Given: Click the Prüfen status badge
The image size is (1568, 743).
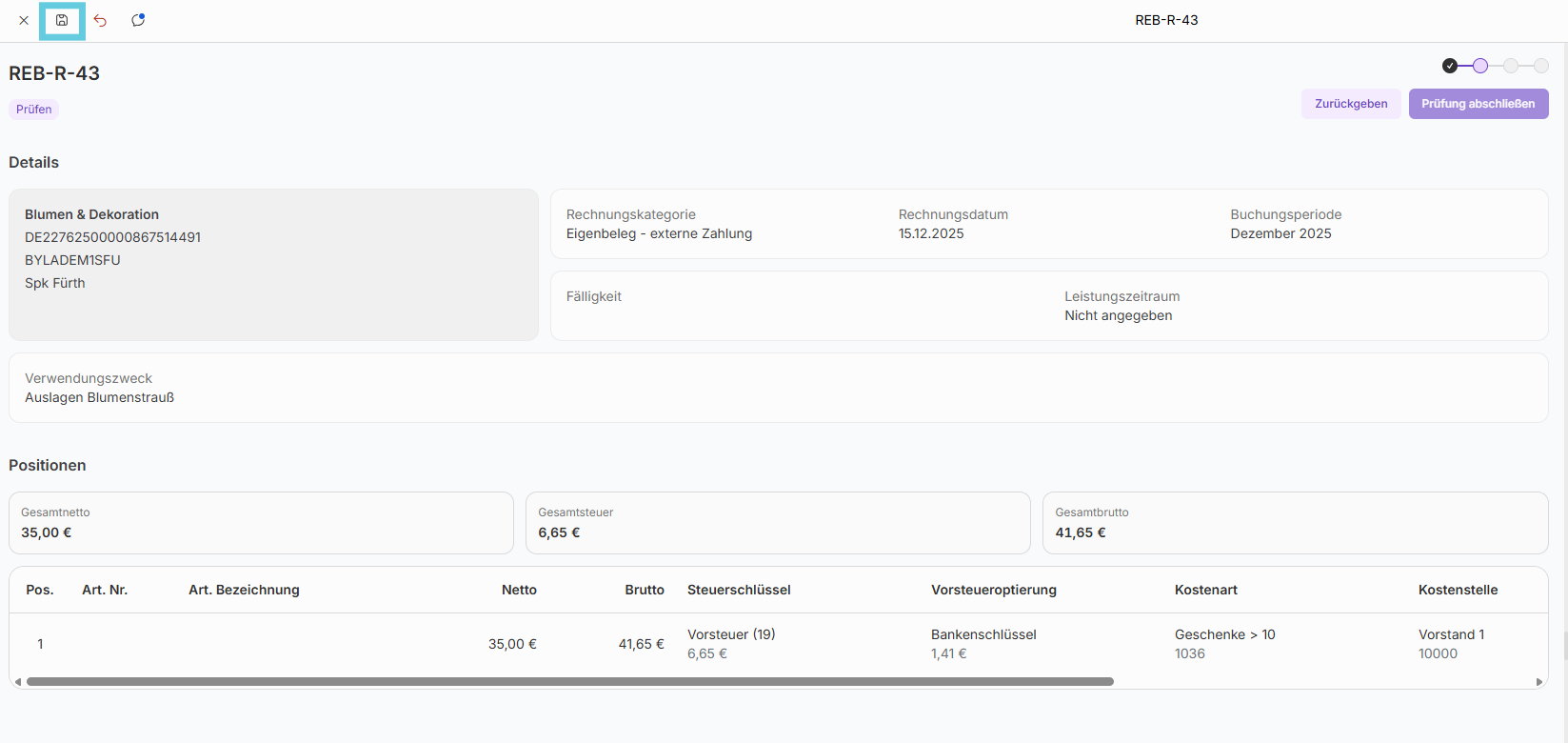Looking at the screenshot, I should [x=34, y=110].
